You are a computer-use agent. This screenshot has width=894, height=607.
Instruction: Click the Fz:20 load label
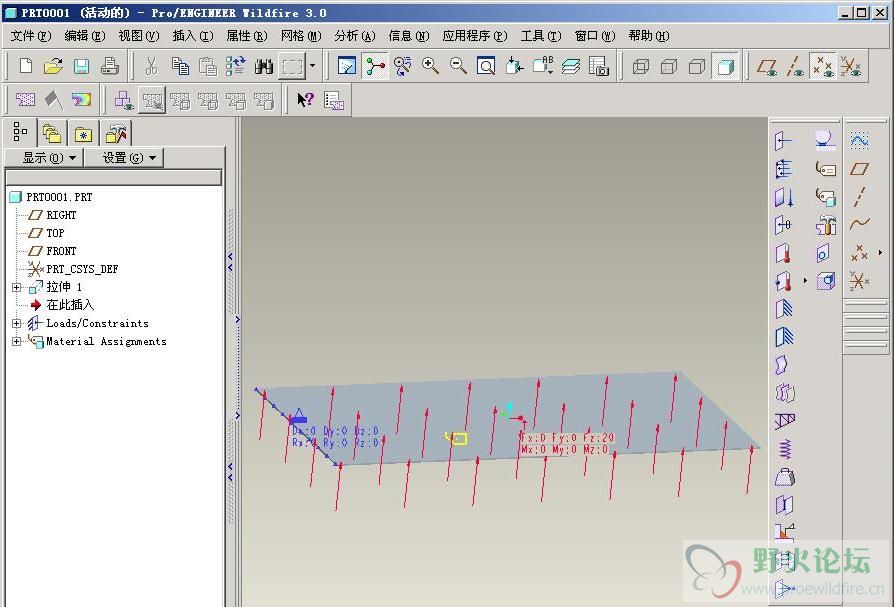(599, 438)
